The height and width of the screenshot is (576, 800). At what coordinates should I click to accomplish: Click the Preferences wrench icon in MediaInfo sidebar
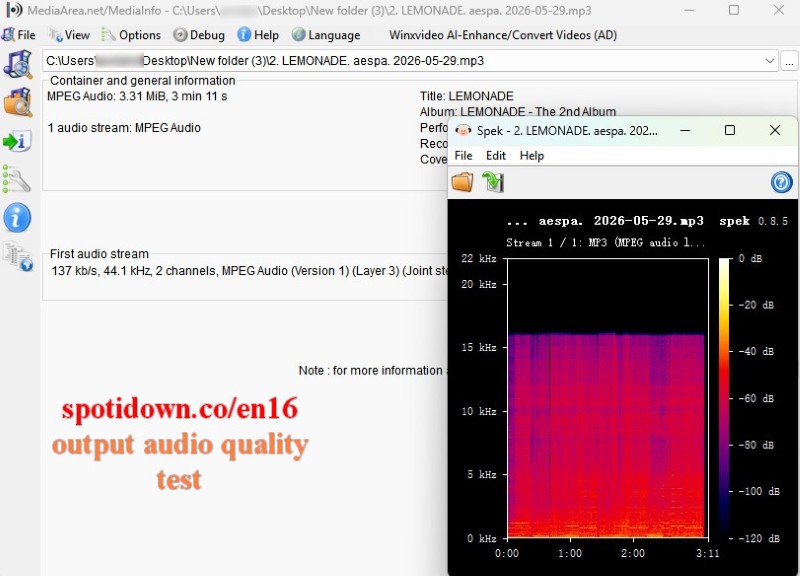point(17,179)
